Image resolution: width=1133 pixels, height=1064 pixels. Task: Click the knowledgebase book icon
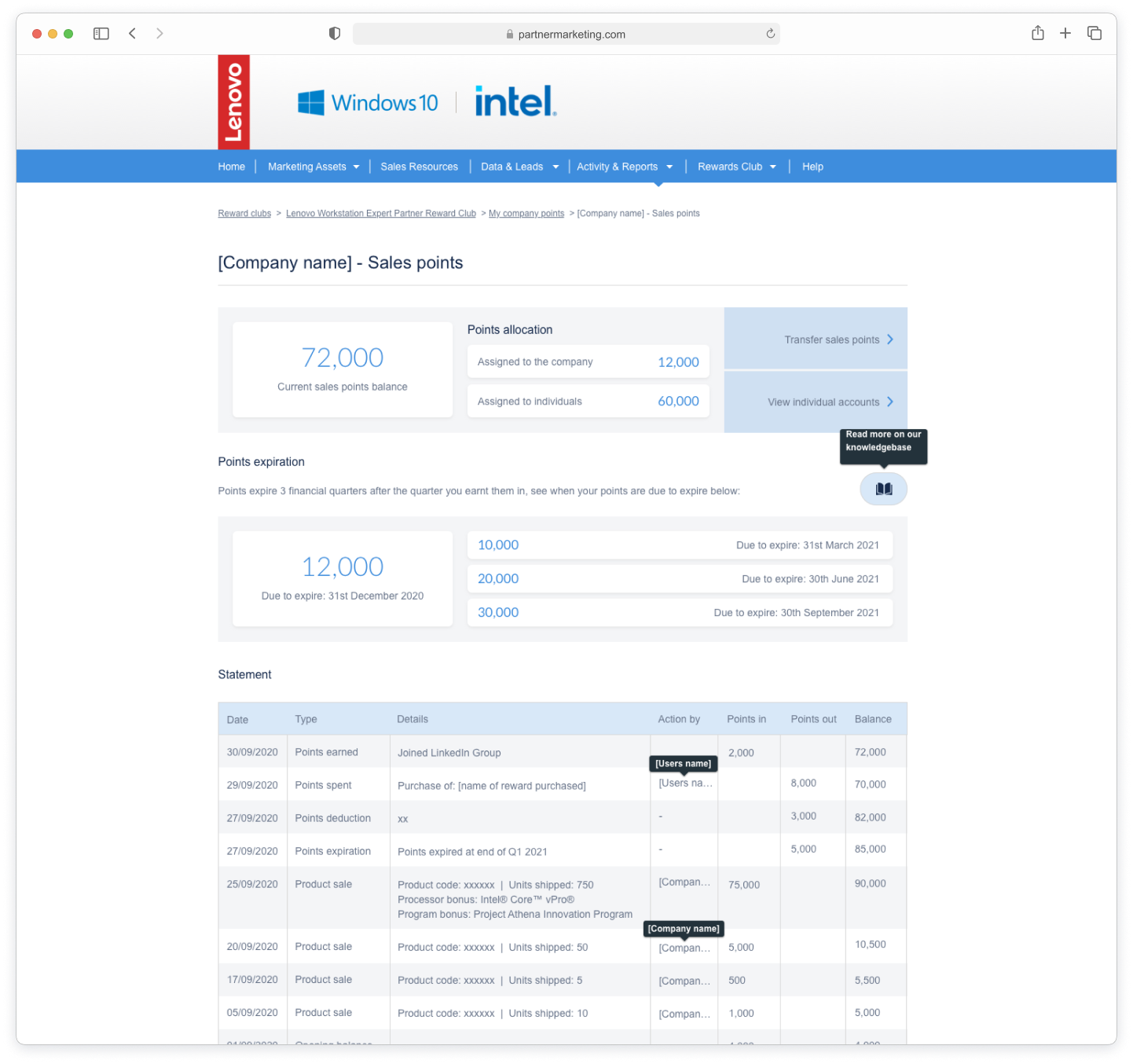click(883, 489)
